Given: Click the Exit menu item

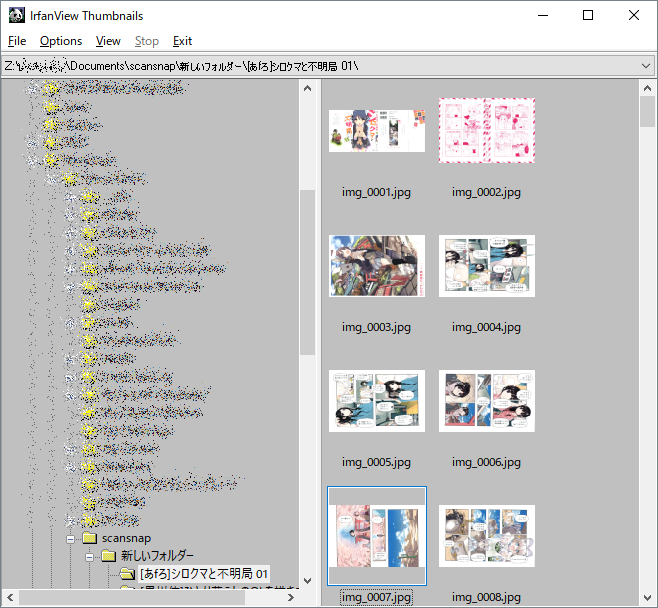Looking at the screenshot, I should pos(182,41).
